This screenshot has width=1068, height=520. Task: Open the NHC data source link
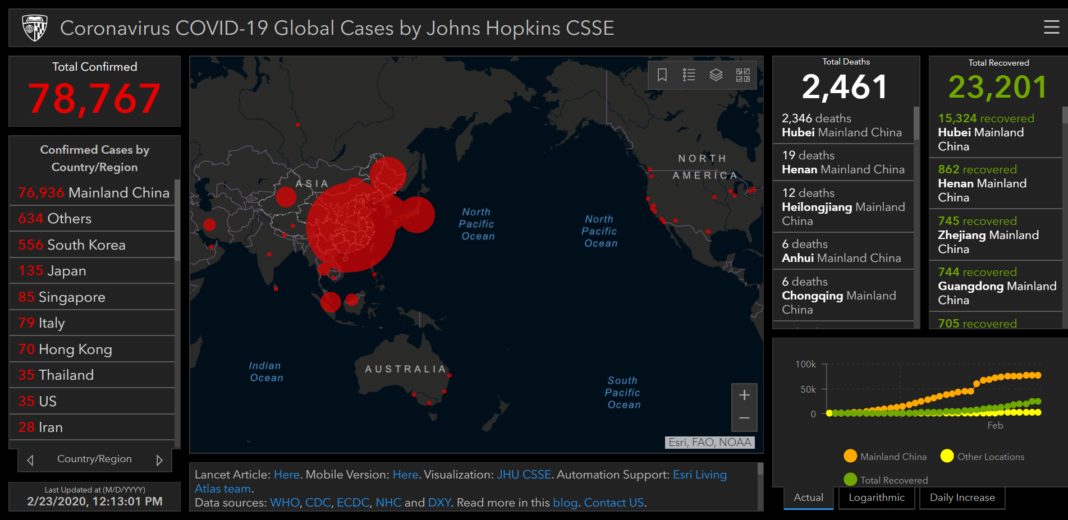(388, 503)
